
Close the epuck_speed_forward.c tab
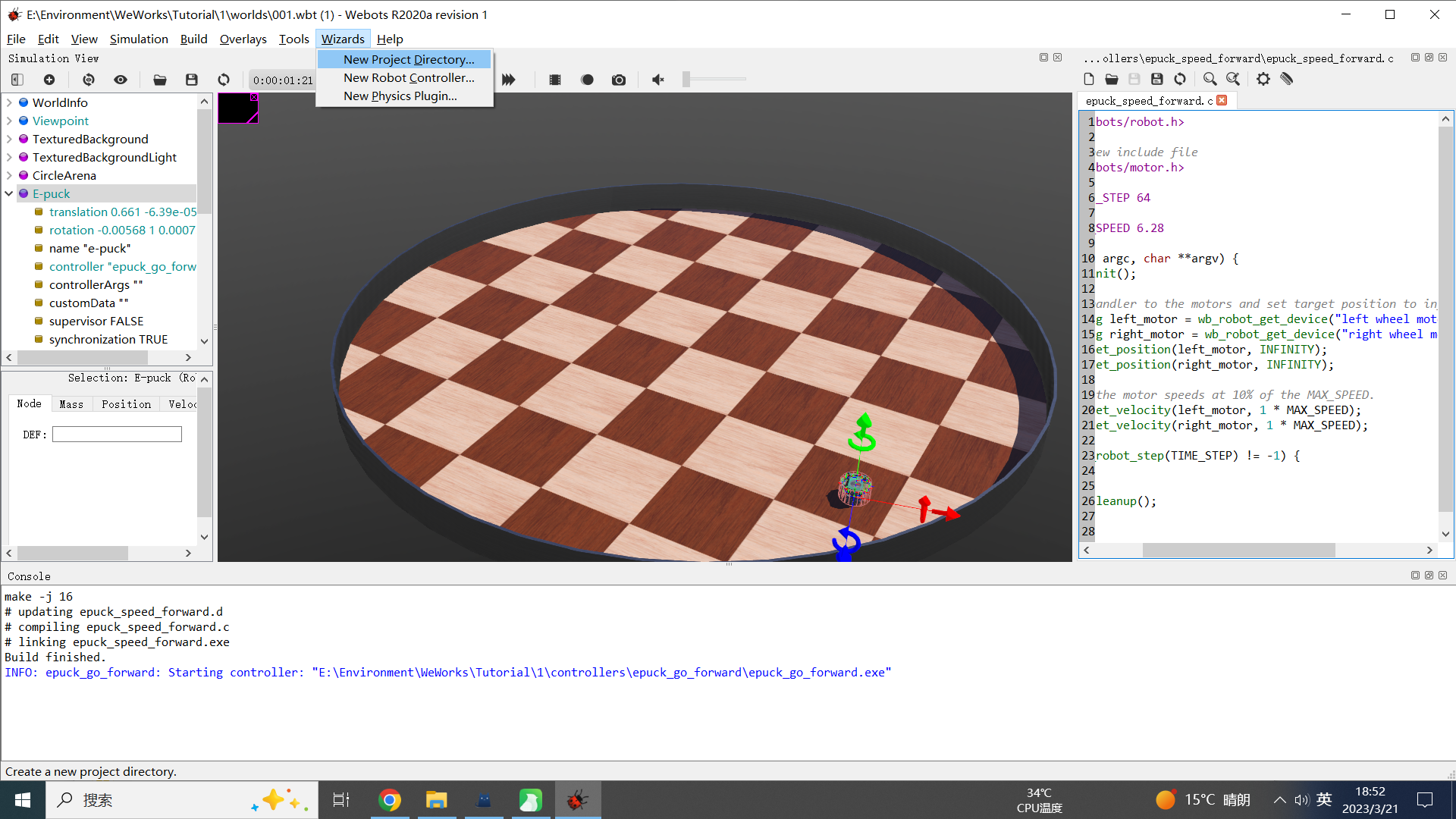click(1222, 100)
